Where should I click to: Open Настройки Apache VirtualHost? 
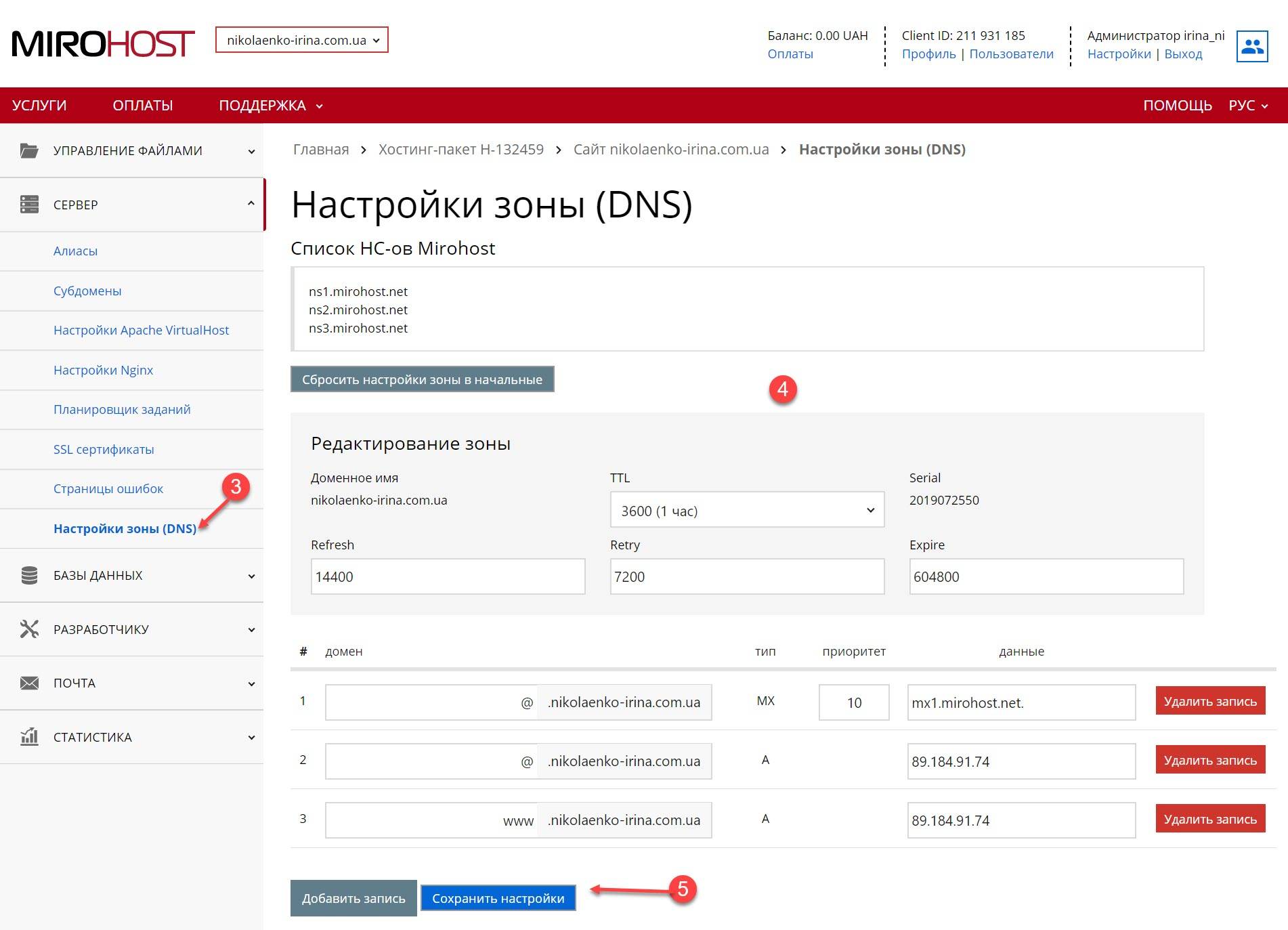pos(141,330)
